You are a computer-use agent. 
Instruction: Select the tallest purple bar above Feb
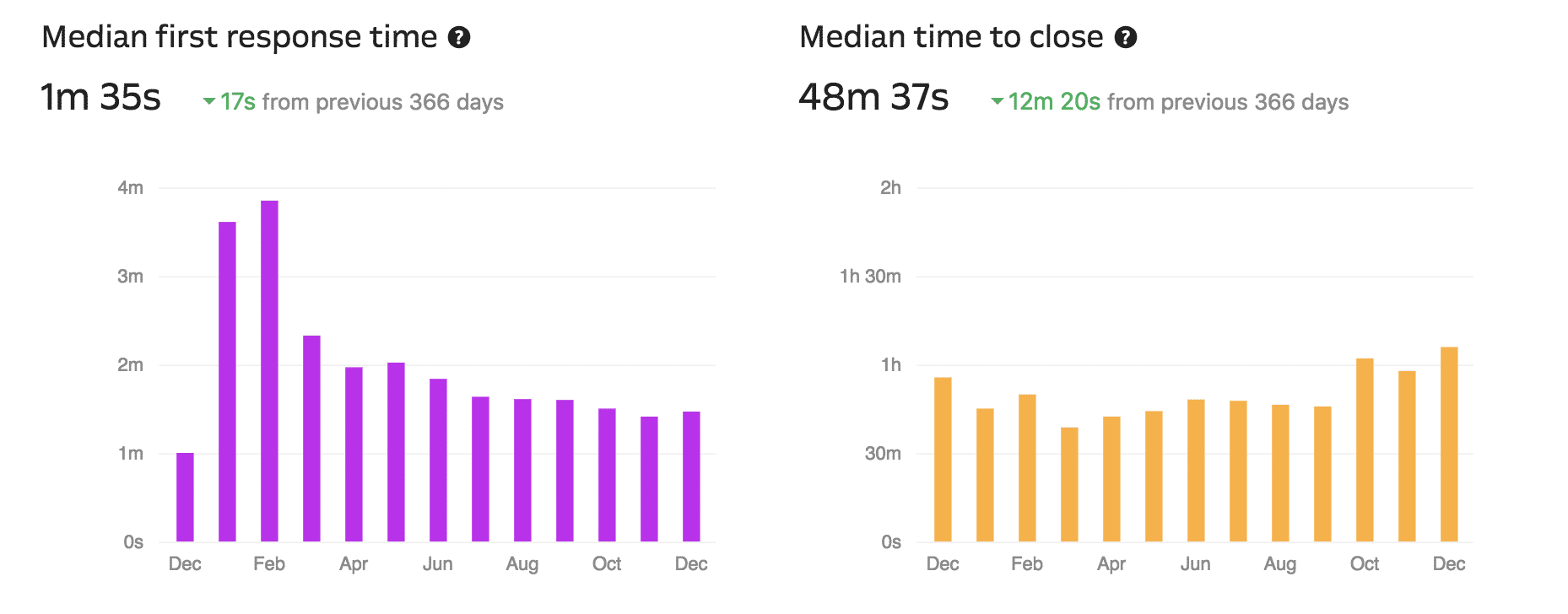pos(269,371)
